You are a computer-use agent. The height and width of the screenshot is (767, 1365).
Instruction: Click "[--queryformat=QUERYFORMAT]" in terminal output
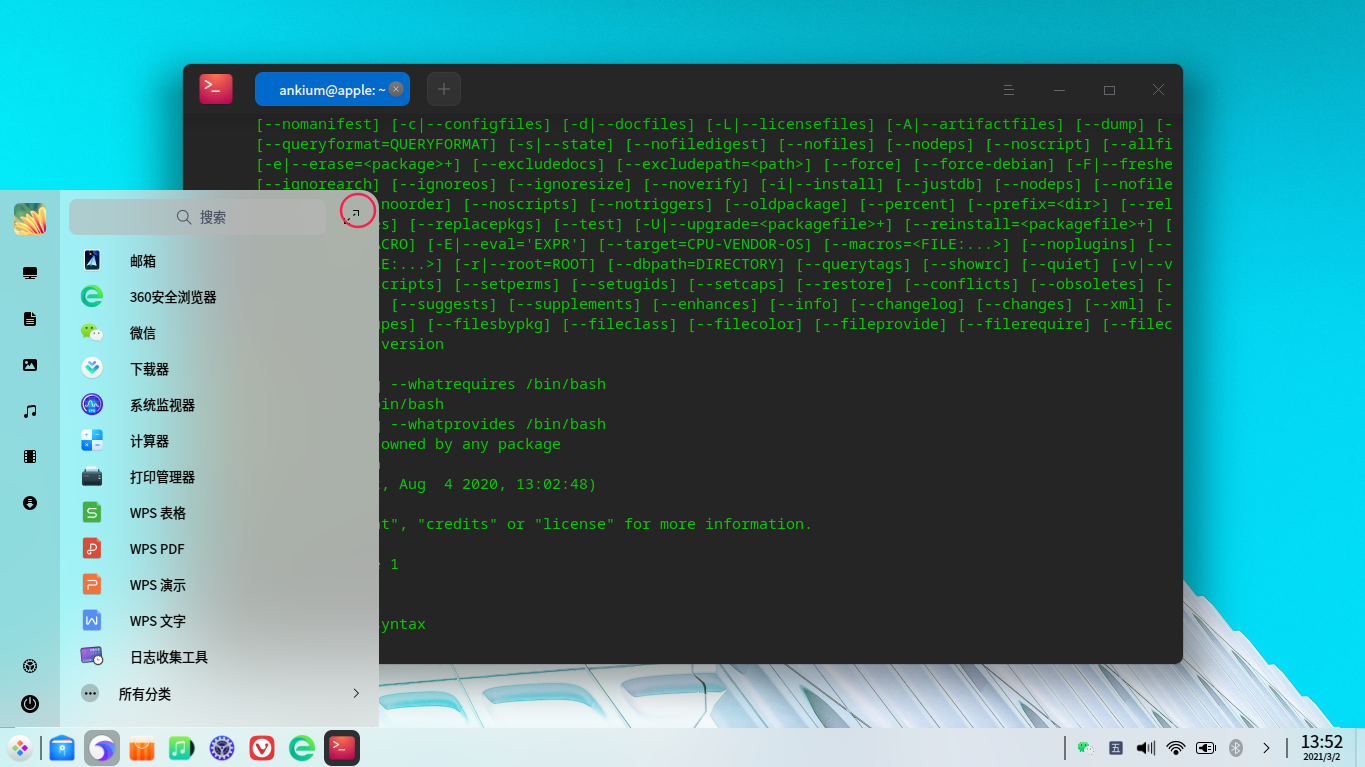[376, 144]
